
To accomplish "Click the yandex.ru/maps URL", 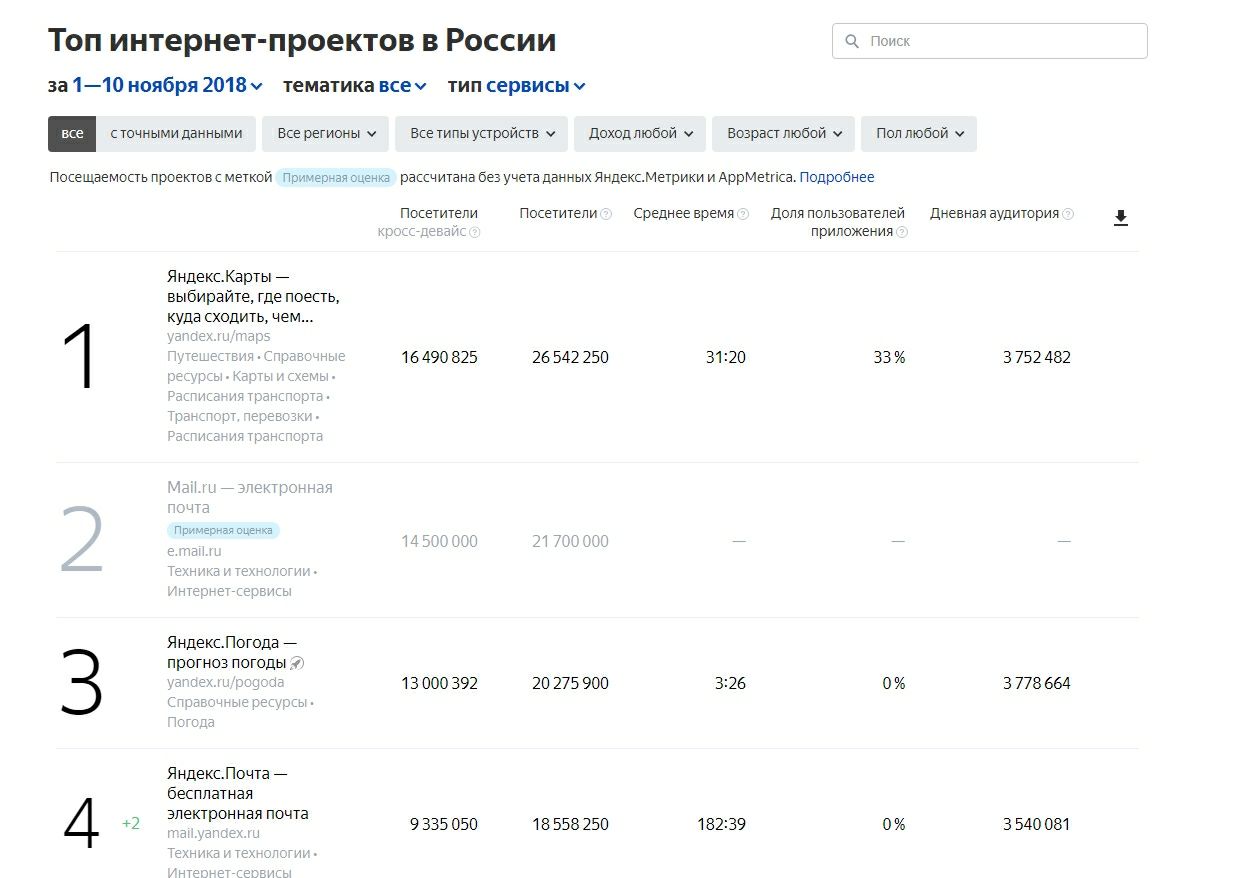I will click(218, 337).
